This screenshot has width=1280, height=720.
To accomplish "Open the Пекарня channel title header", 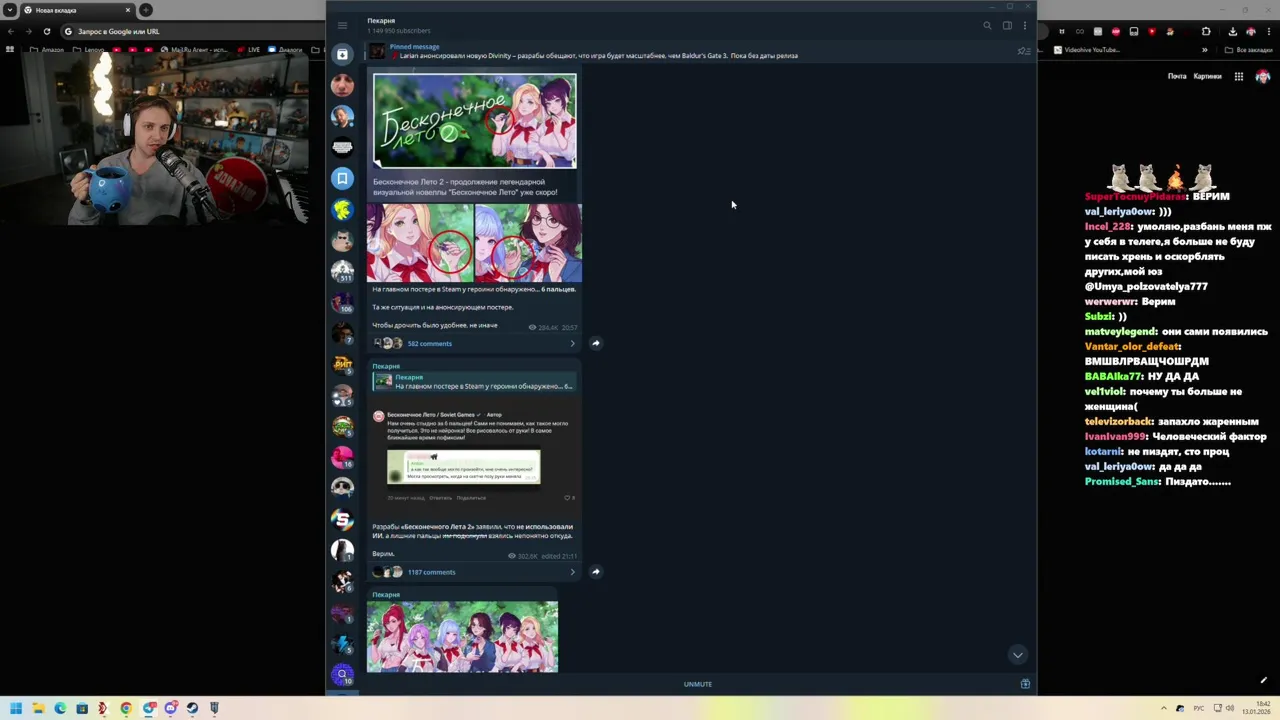I will pos(381,21).
